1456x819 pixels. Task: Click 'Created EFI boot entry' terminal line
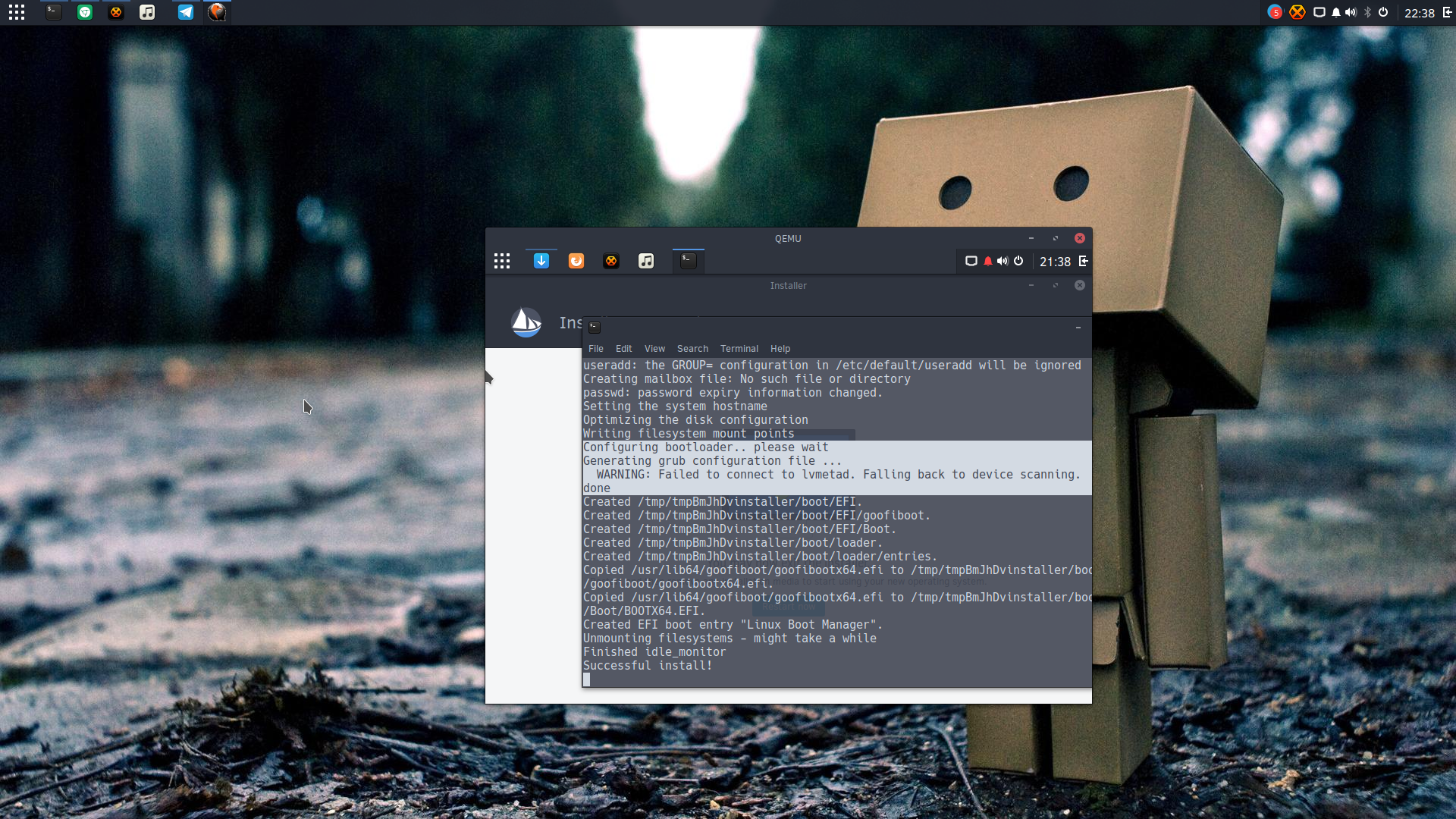pos(733,625)
